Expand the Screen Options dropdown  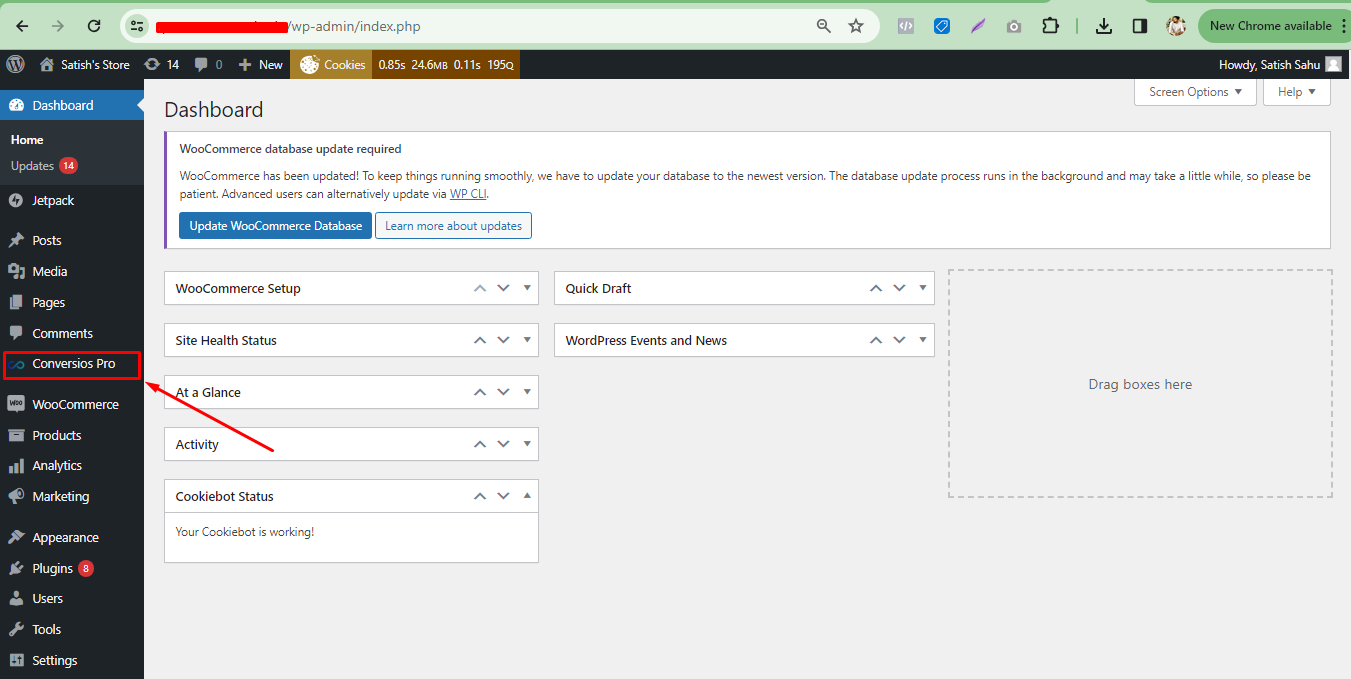click(1195, 92)
